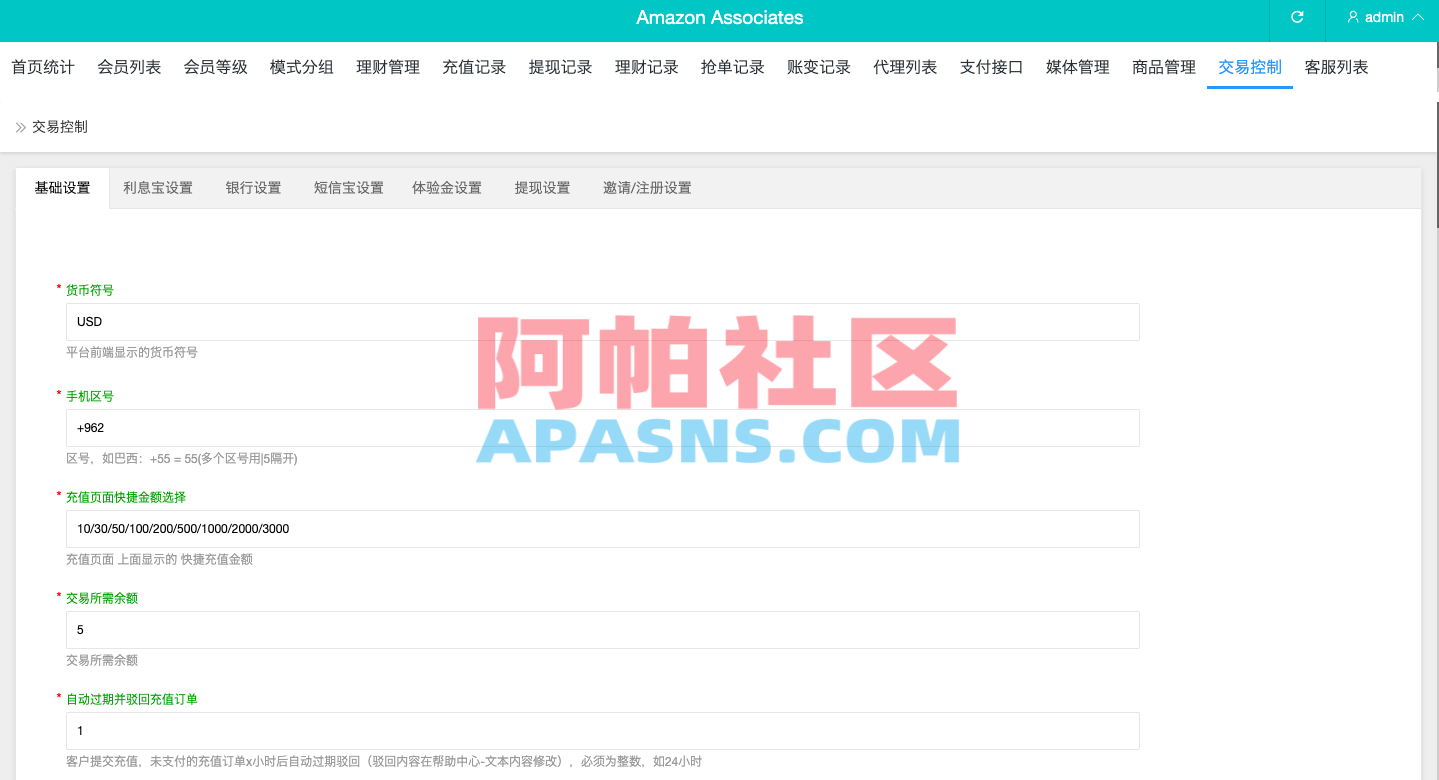1439x780 pixels.
Task: Go to 账变记录
Action: pyautogui.click(x=819, y=67)
